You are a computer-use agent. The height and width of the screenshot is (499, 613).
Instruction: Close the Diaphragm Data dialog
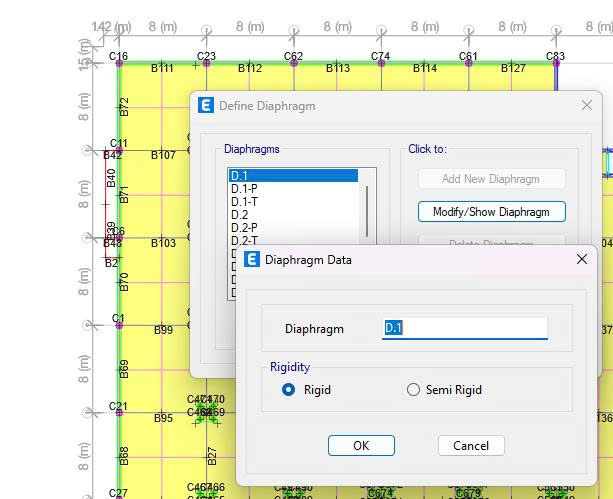[x=582, y=259]
